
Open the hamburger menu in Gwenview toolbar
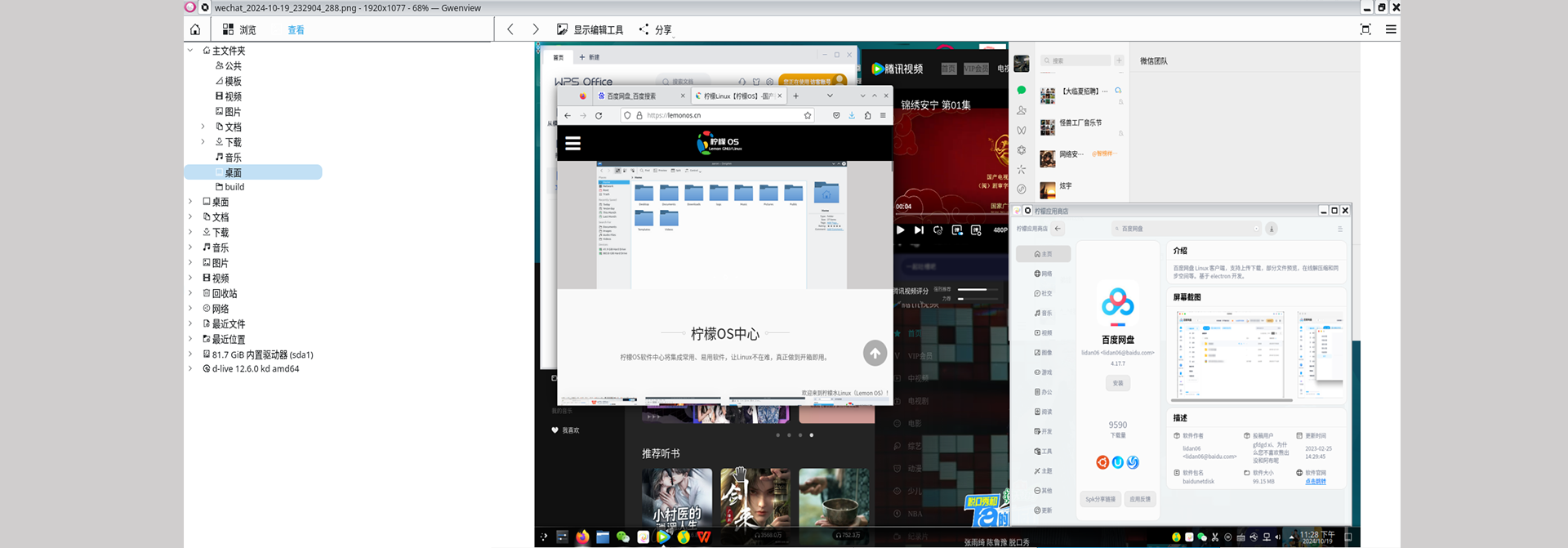tap(1391, 29)
